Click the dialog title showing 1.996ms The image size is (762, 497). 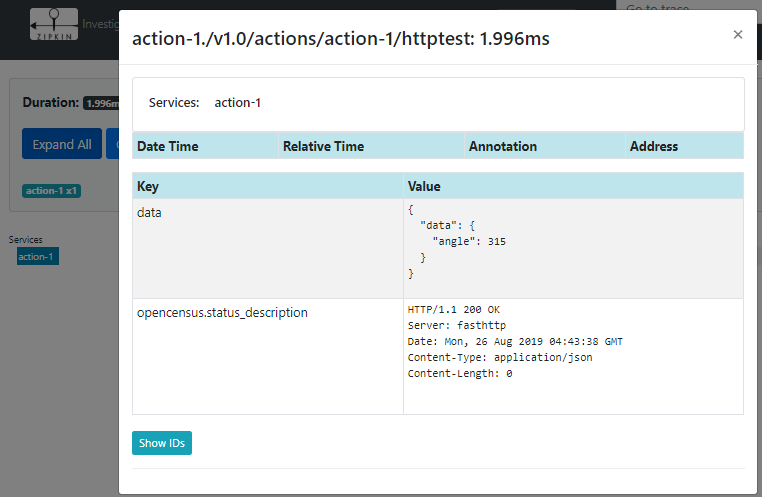[x=341, y=39]
